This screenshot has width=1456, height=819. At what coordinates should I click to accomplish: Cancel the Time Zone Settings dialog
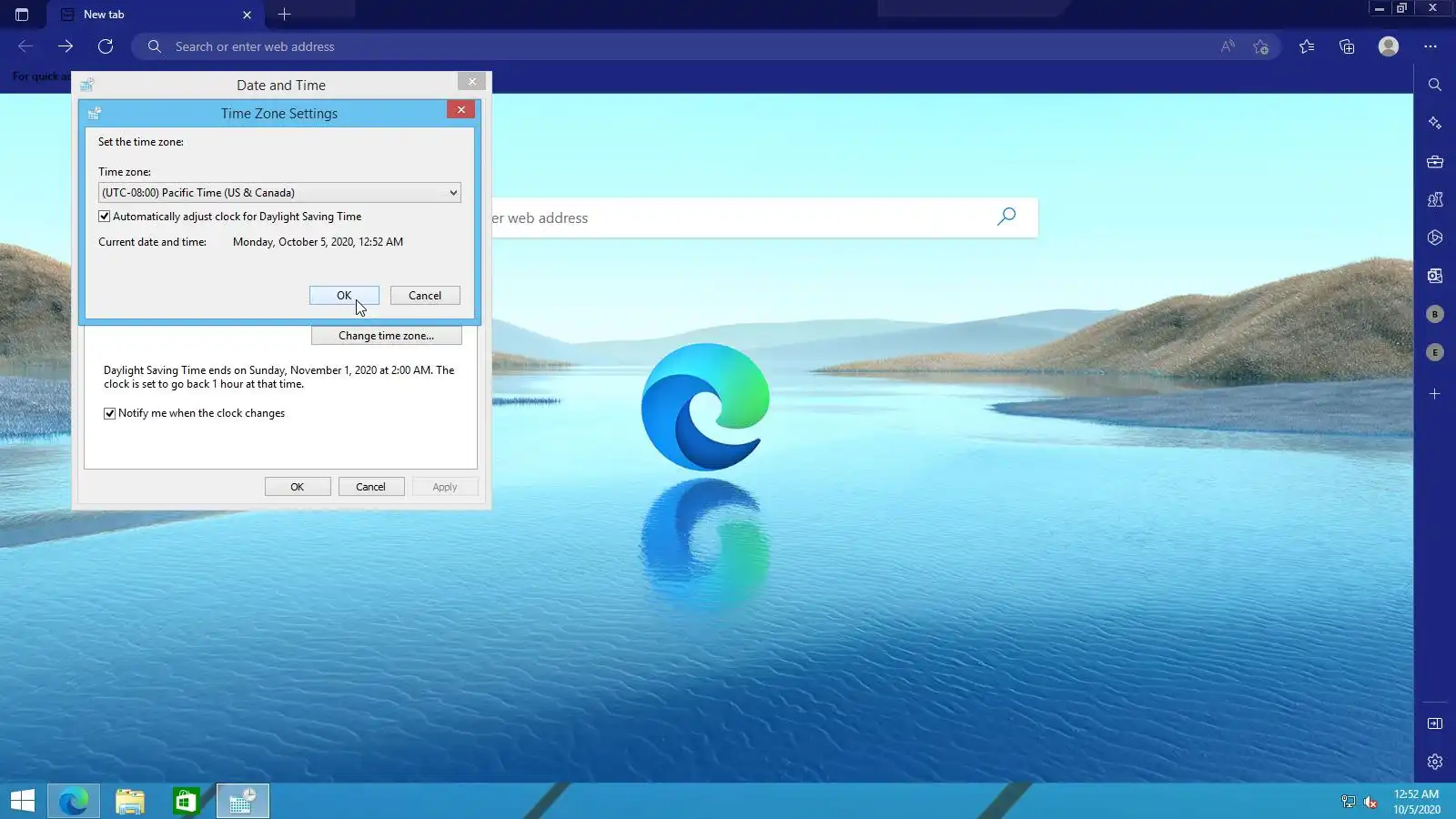425,296
